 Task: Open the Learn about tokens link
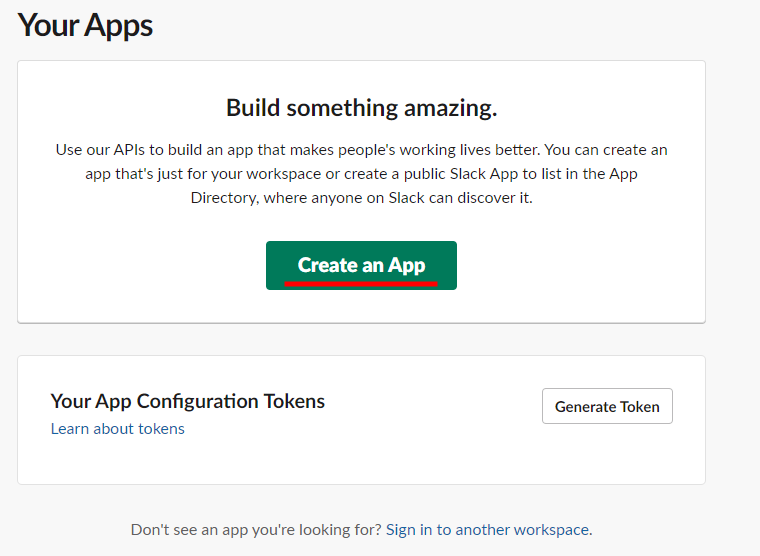[118, 429]
